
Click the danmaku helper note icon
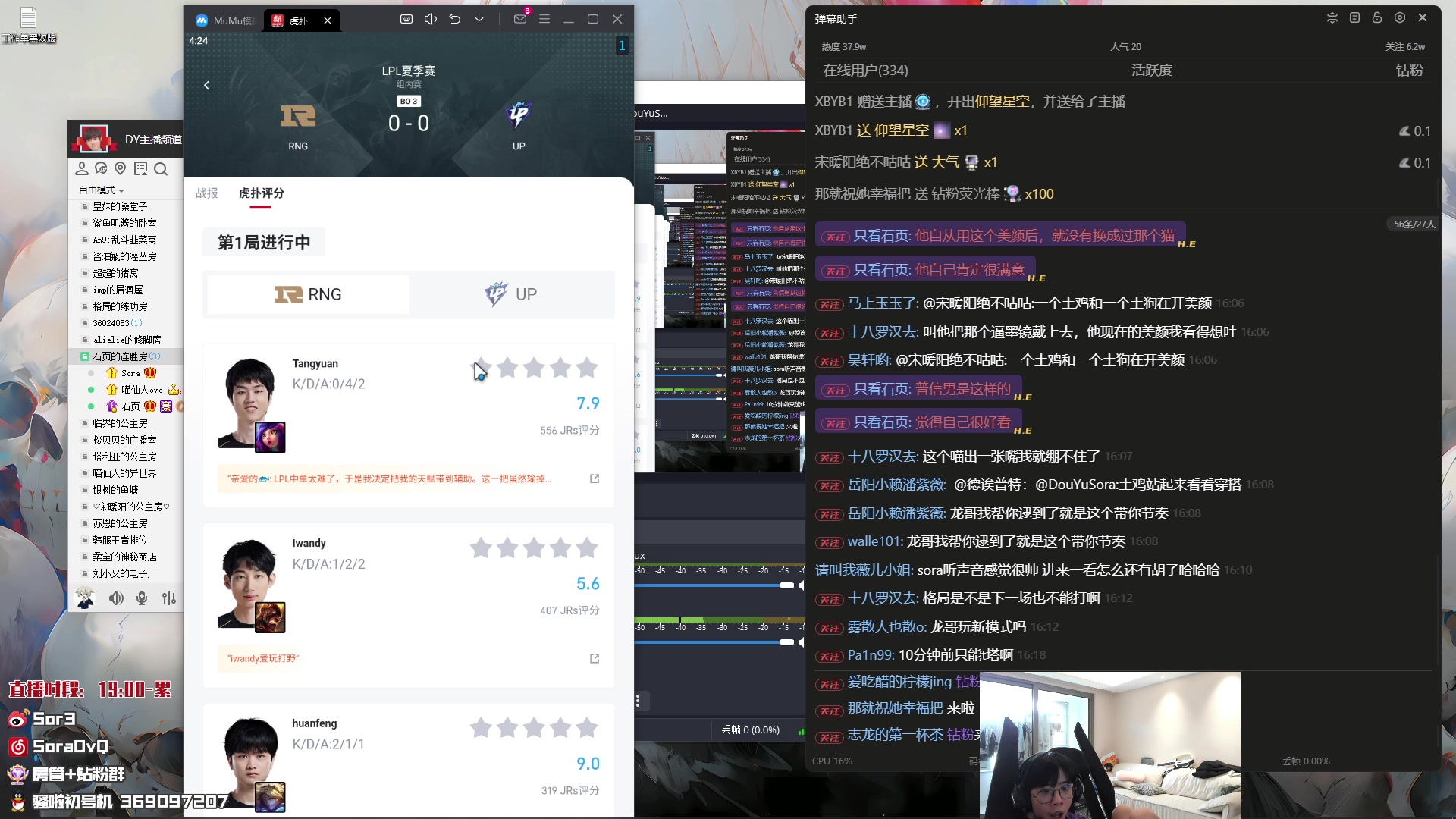point(1354,17)
